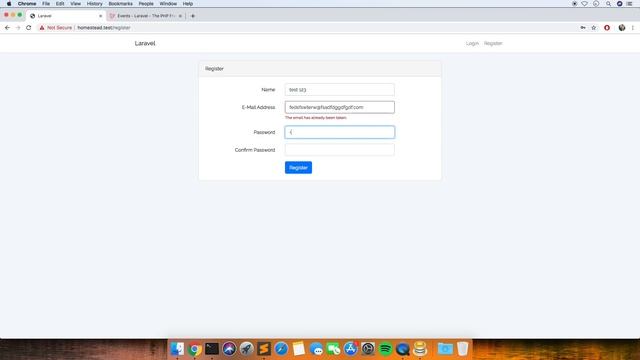Open Spotlight search in menu bar
This screenshot has height=360, width=640.
pyautogui.click(x=608, y=4)
